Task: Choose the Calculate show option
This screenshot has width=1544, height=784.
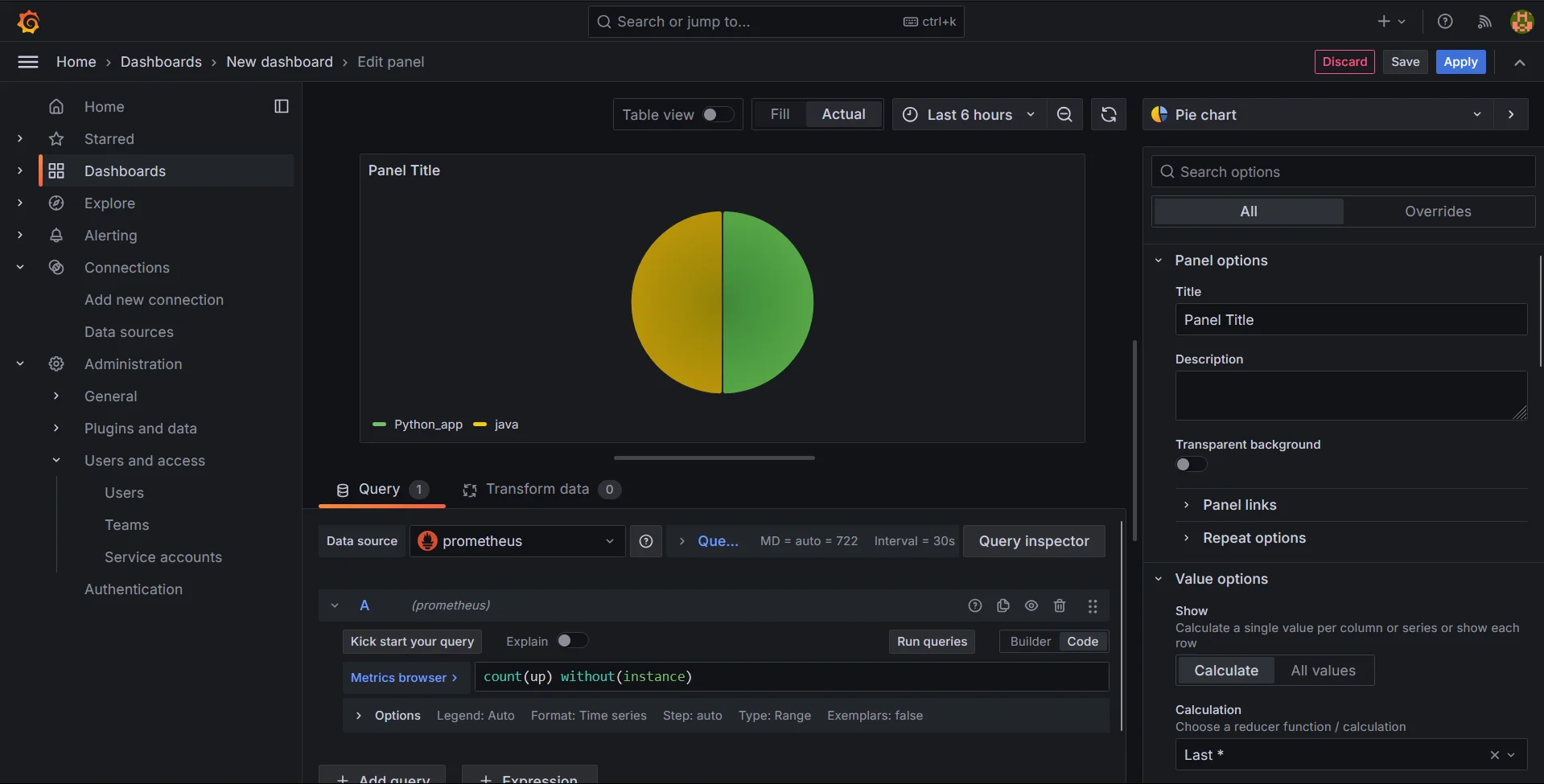Action: click(1225, 671)
